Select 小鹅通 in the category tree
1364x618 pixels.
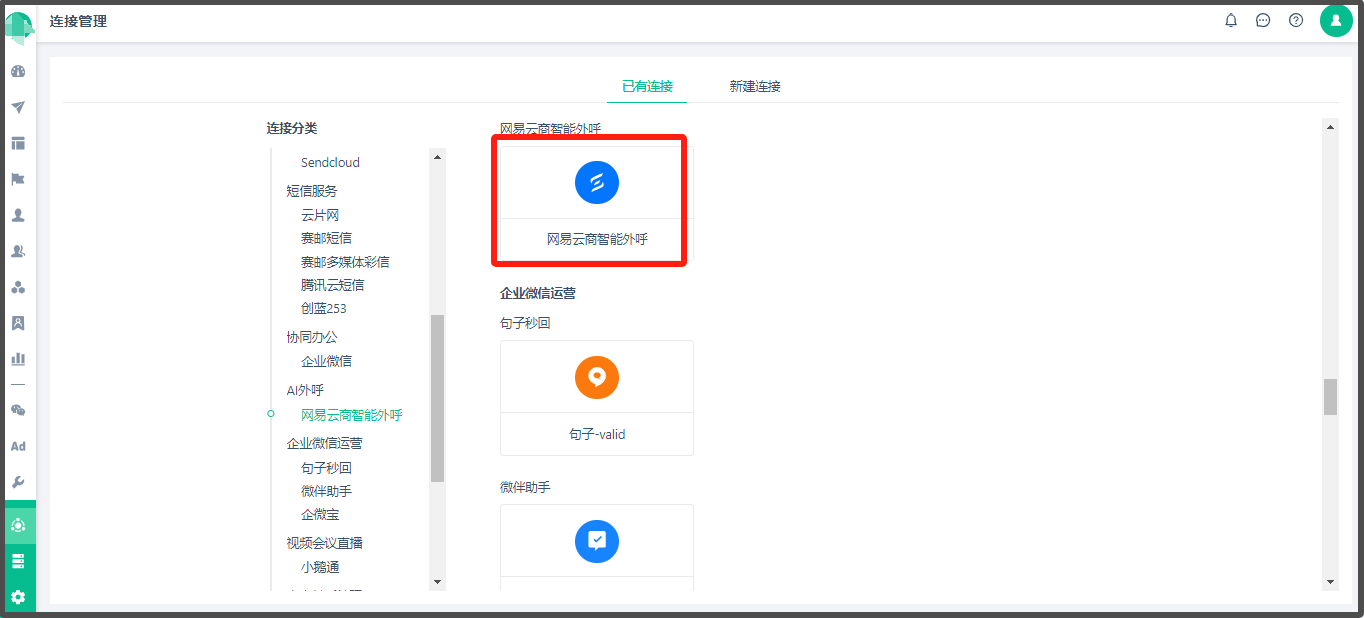point(320,567)
